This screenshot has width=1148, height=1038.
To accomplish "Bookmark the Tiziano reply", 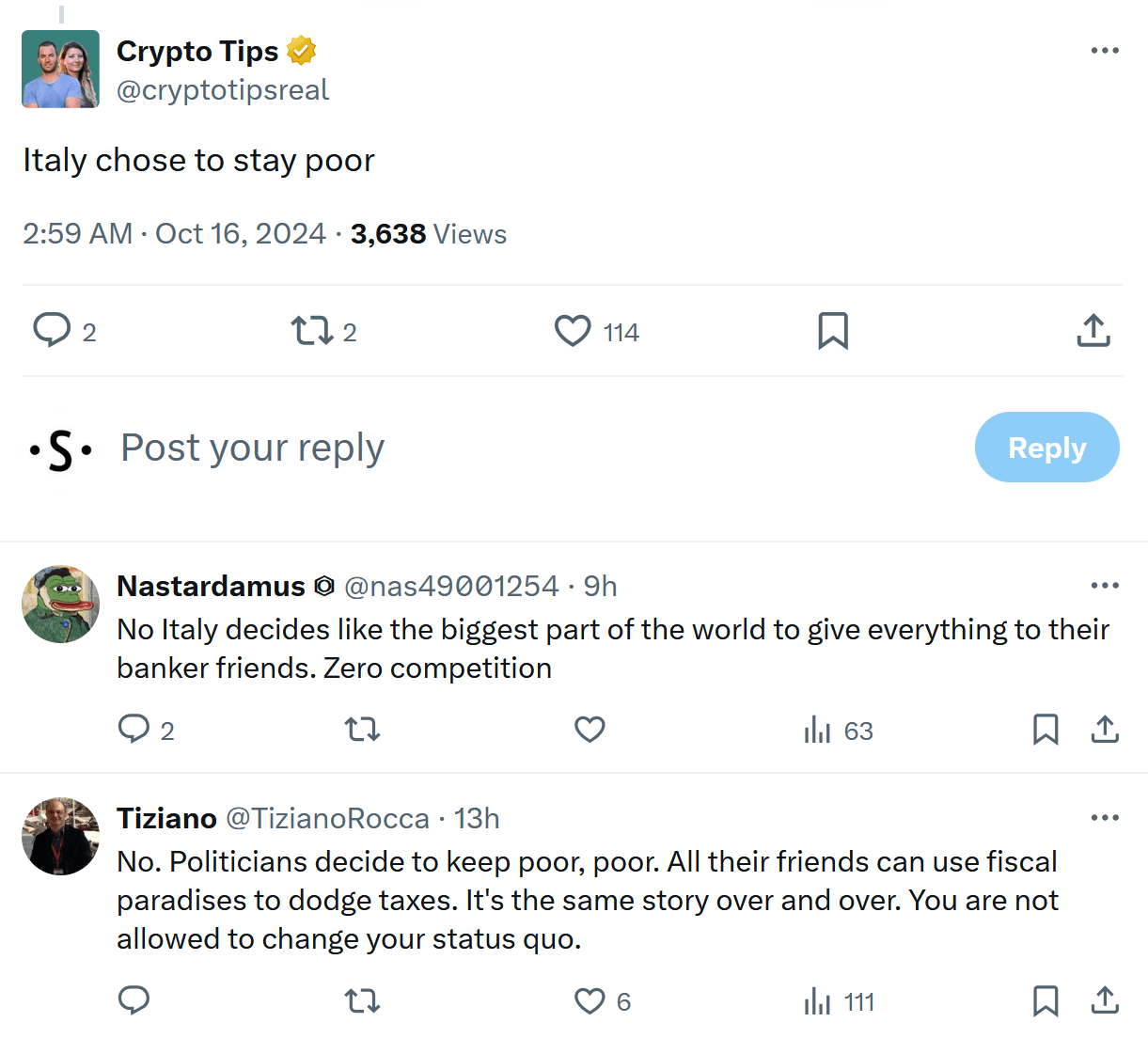I will pos(1046,1000).
